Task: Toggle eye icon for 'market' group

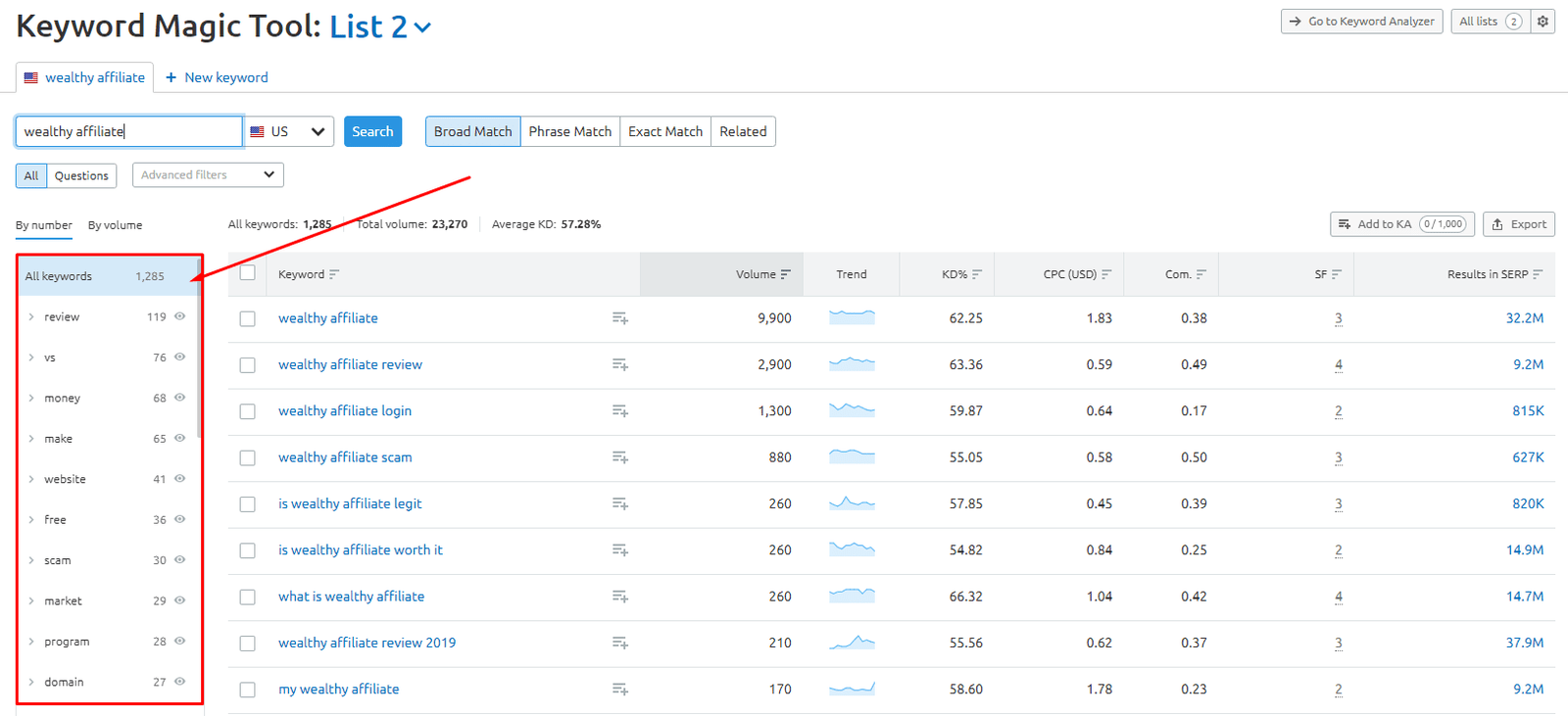Action: point(179,600)
